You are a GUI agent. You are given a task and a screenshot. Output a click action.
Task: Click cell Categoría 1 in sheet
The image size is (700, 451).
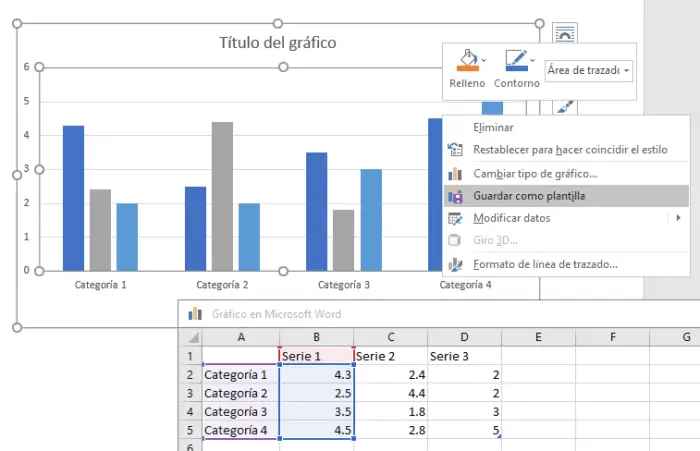[241, 375]
